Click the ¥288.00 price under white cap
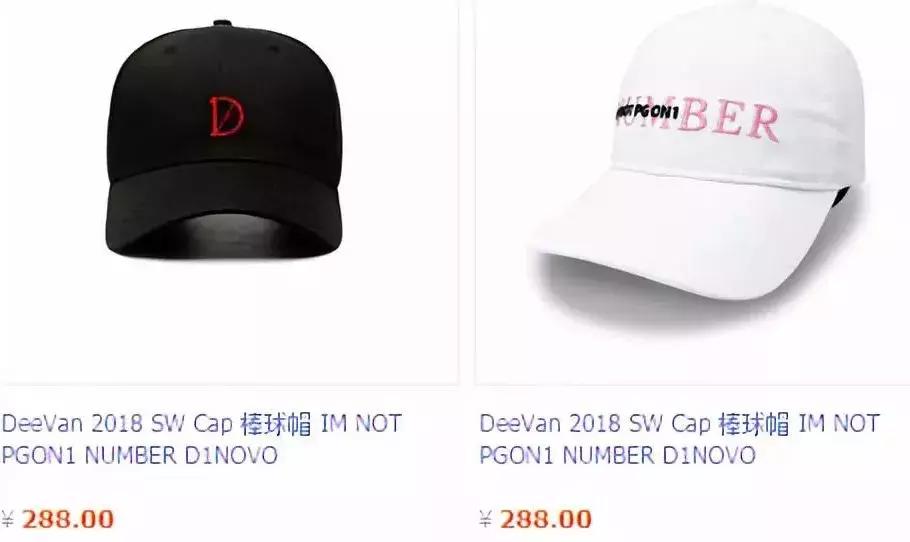Screen dimensions: 910x542 (x=535, y=518)
